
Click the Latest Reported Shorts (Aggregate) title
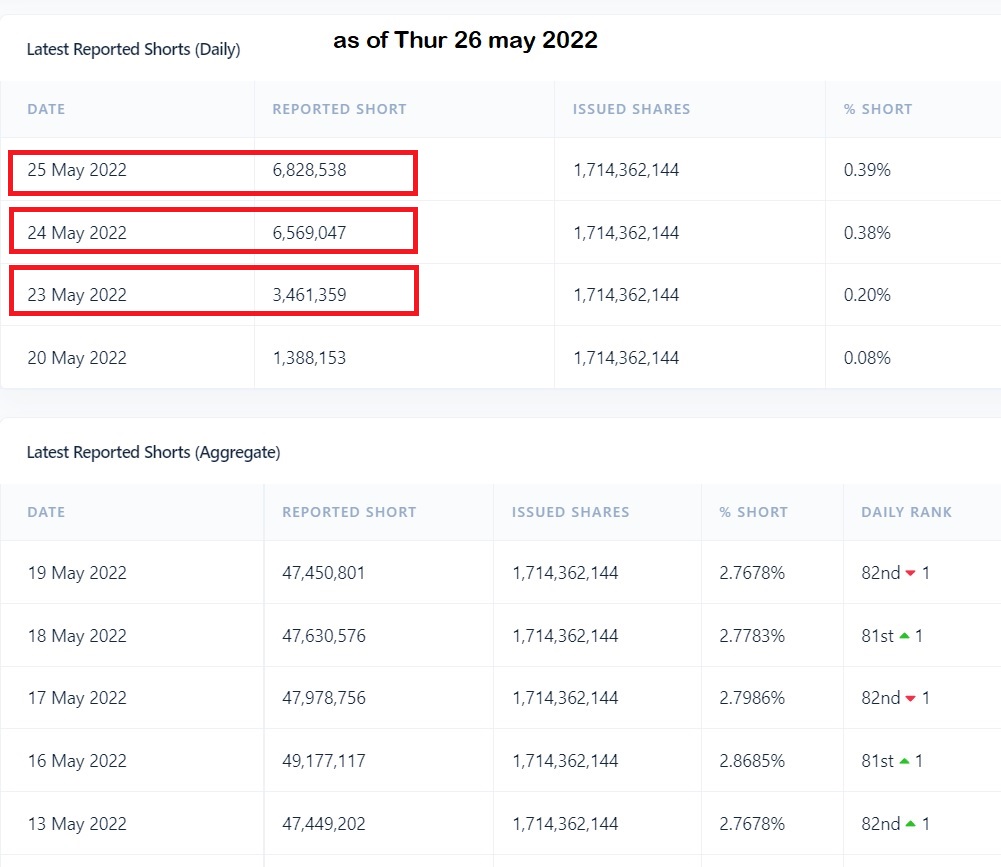153,452
